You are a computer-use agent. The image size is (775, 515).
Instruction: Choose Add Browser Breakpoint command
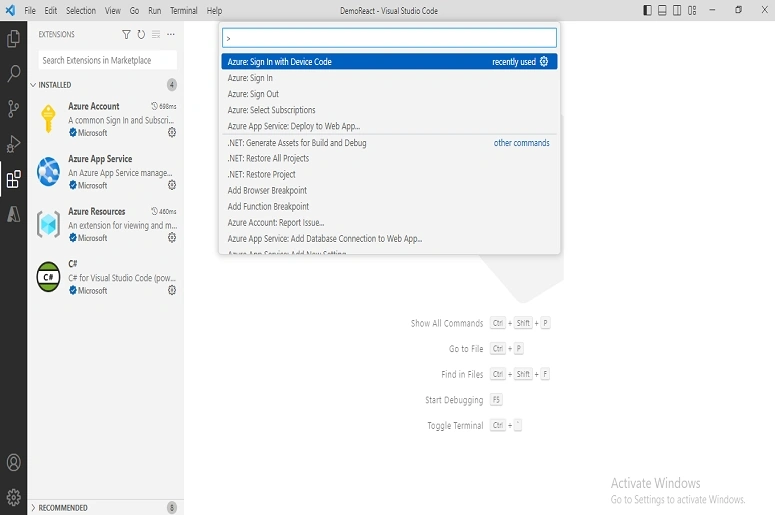coord(389,190)
